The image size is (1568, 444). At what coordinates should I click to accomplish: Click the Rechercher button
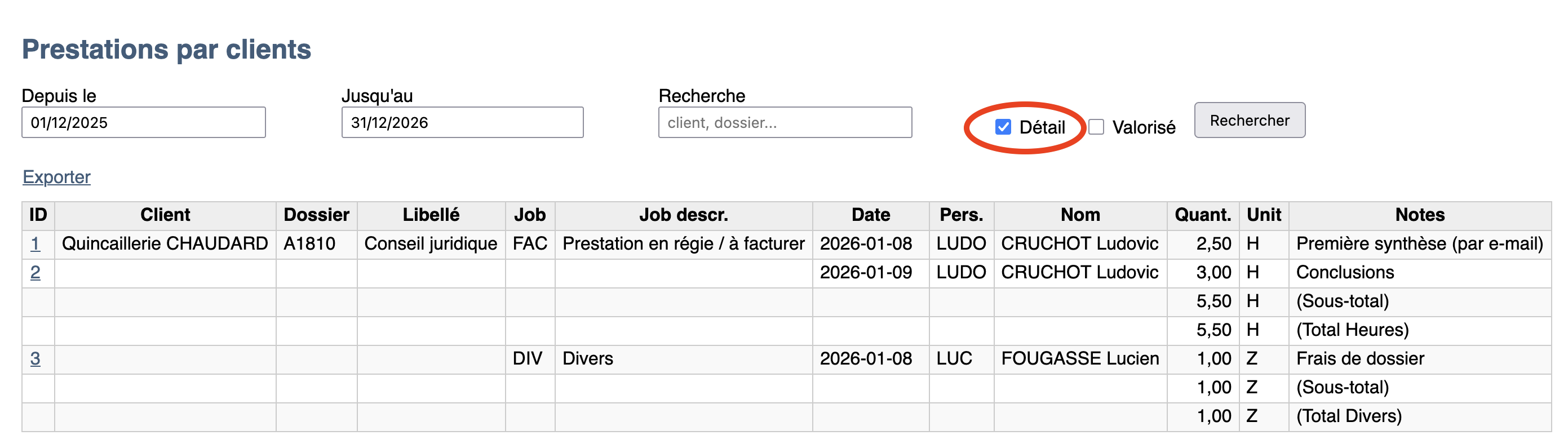coord(1249,121)
